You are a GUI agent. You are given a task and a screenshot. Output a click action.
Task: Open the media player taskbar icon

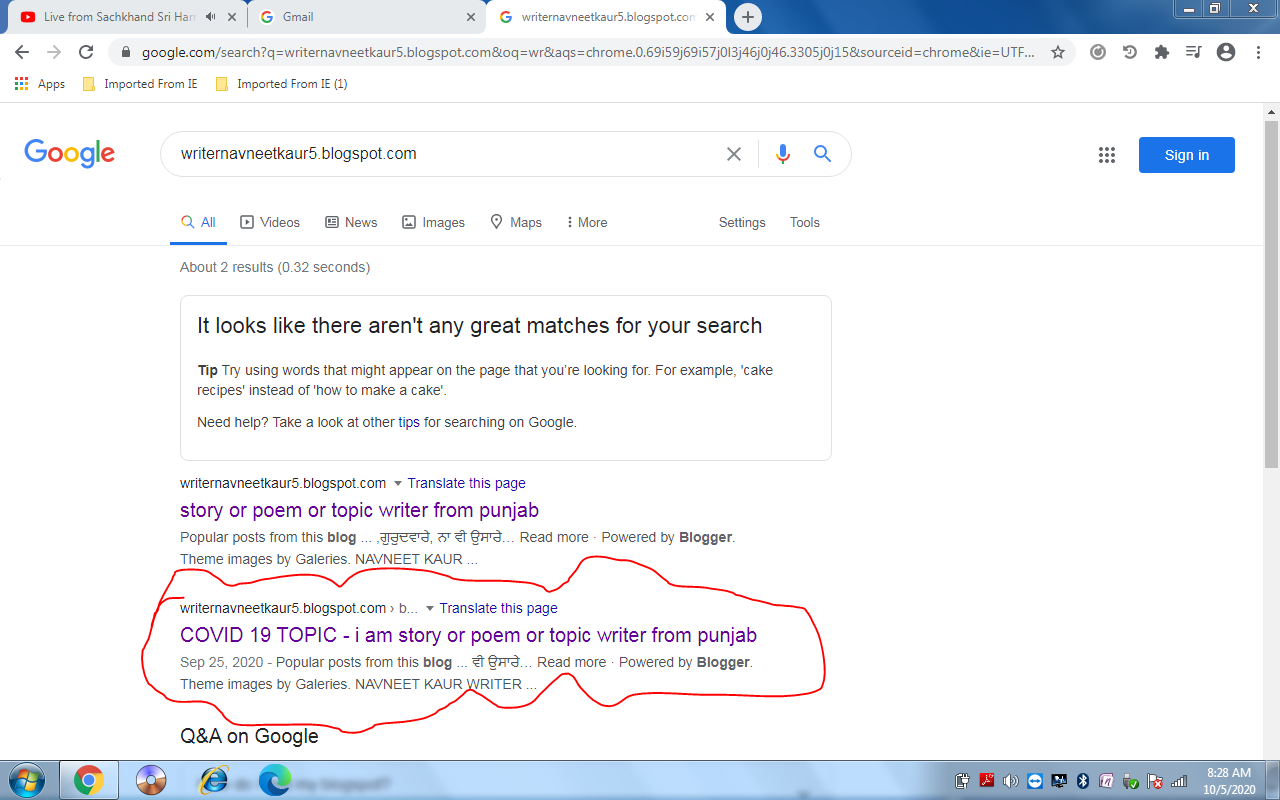coord(151,780)
